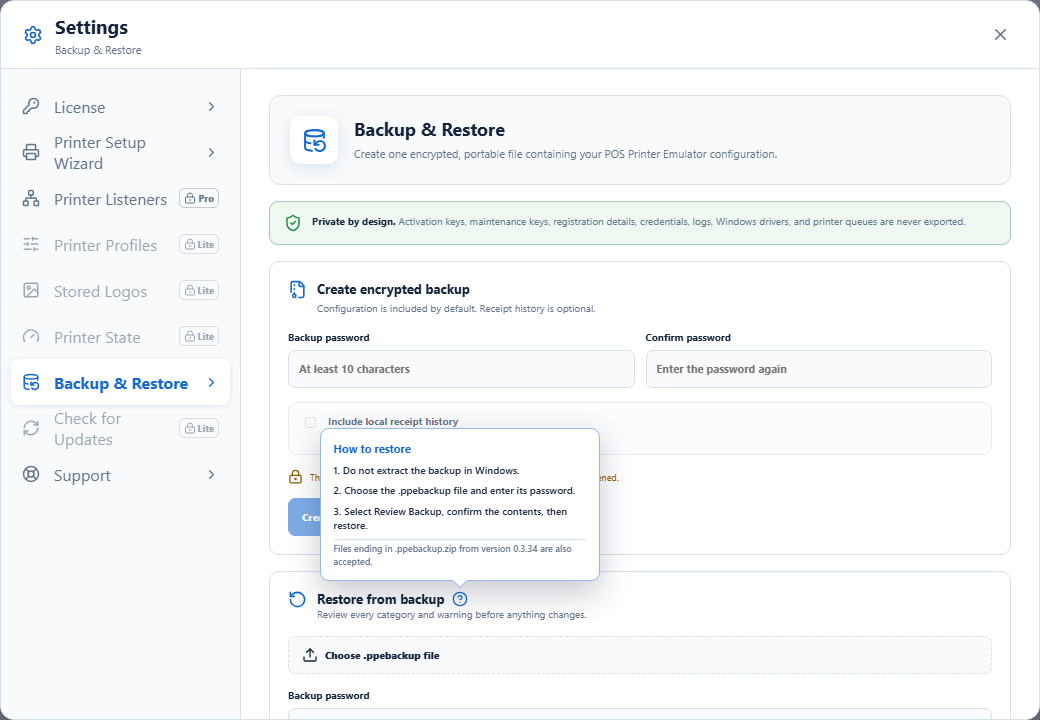Enable Include local receipt history checkbox
The height and width of the screenshot is (720, 1040).
[310, 422]
